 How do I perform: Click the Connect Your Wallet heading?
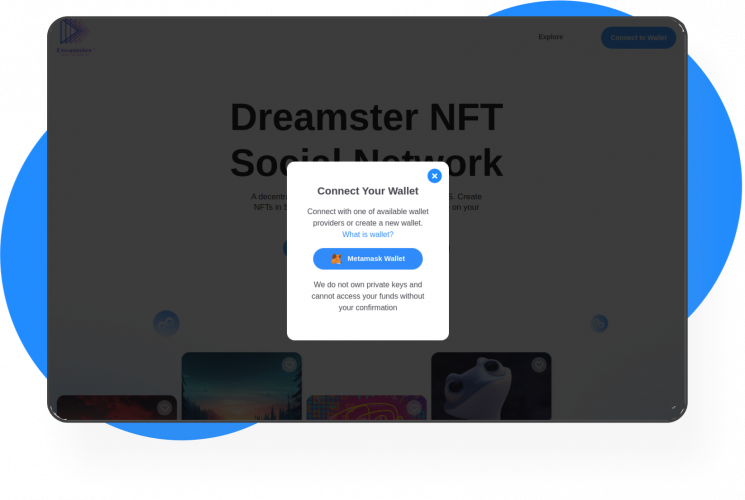click(368, 191)
